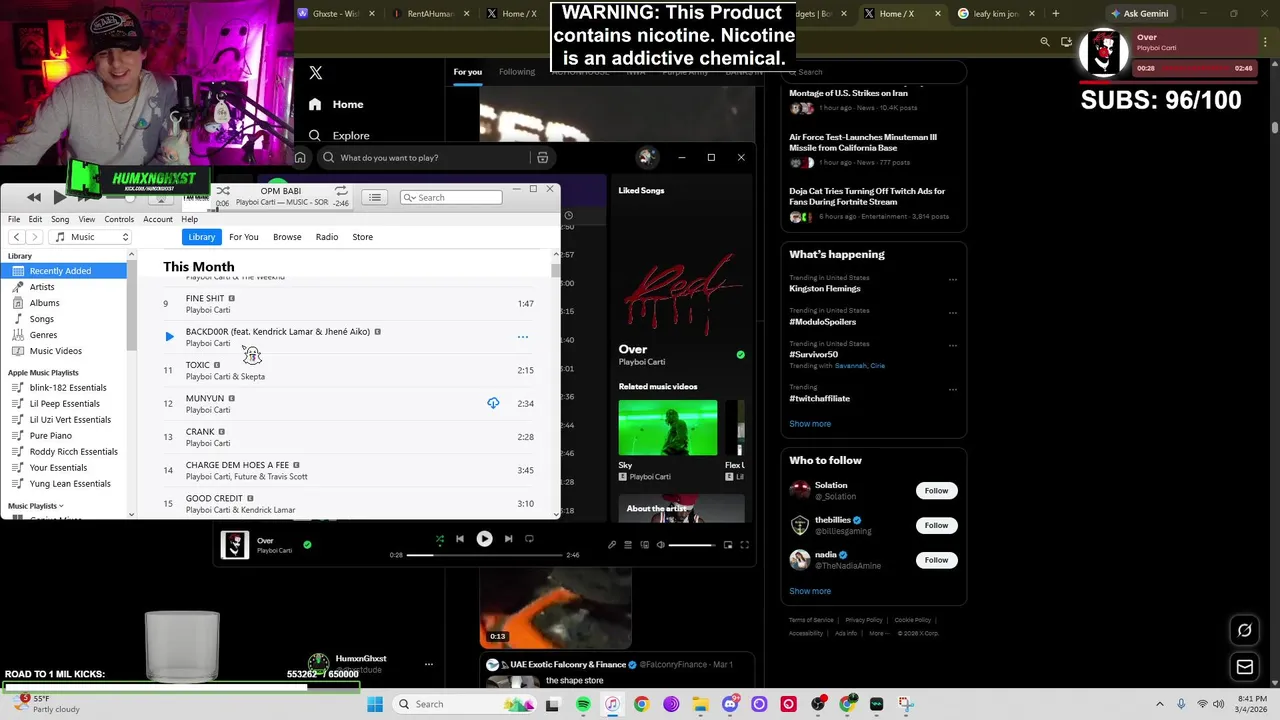
Task: Open Spotify miniplayer icon
Action: (728, 545)
